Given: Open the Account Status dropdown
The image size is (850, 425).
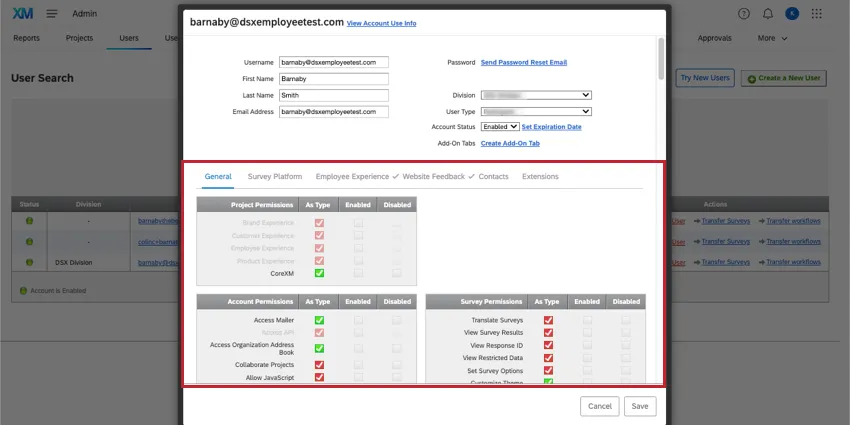Looking at the screenshot, I should coord(499,127).
